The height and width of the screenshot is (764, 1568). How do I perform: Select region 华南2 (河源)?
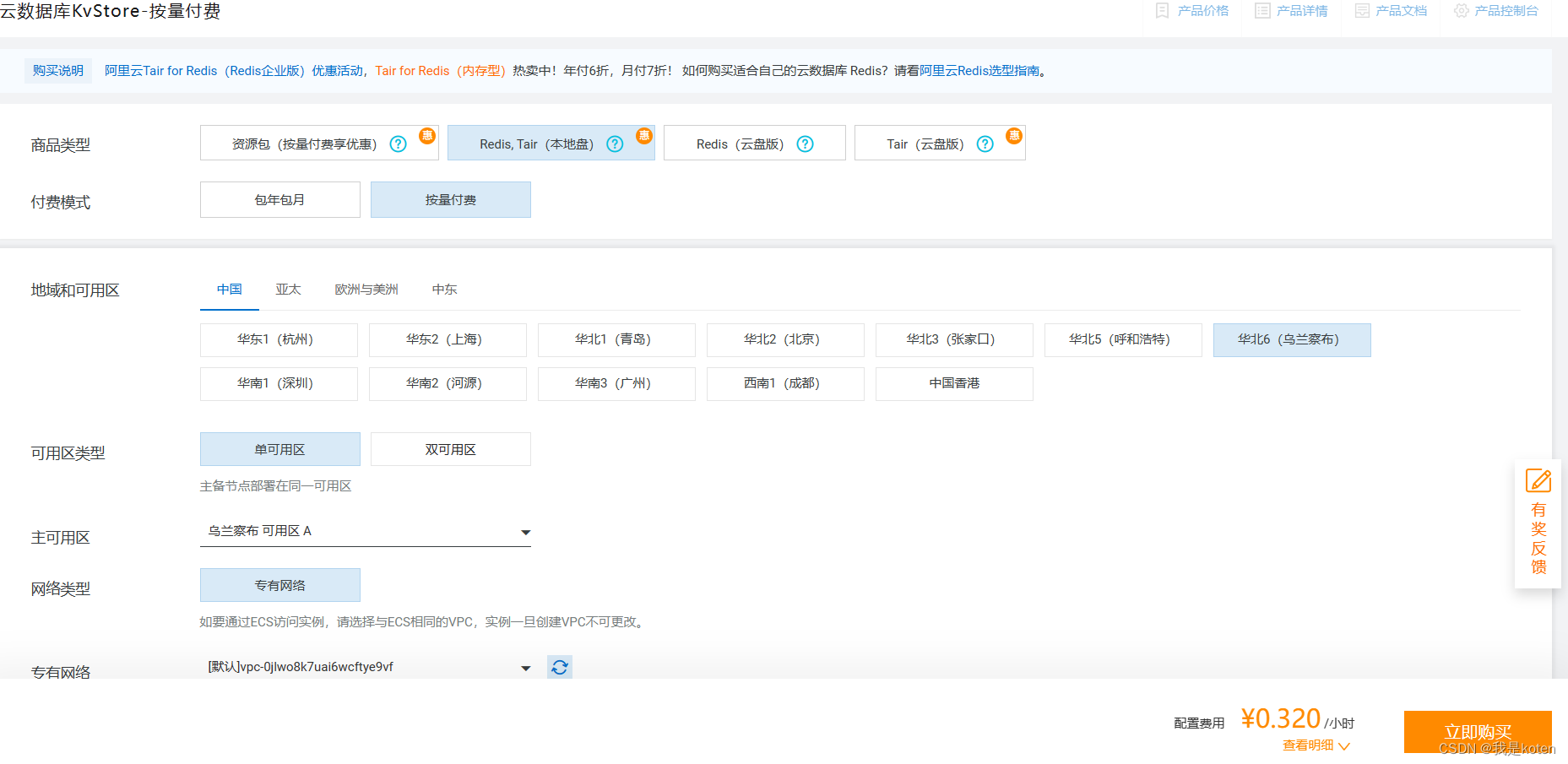click(x=448, y=383)
